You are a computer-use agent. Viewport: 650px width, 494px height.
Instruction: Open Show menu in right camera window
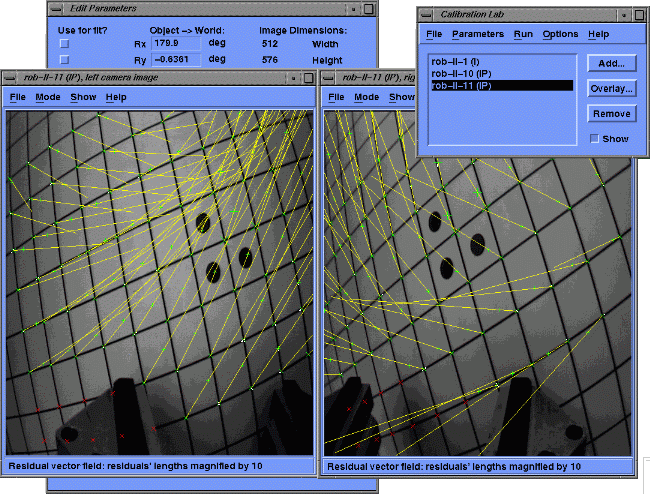point(401,97)
